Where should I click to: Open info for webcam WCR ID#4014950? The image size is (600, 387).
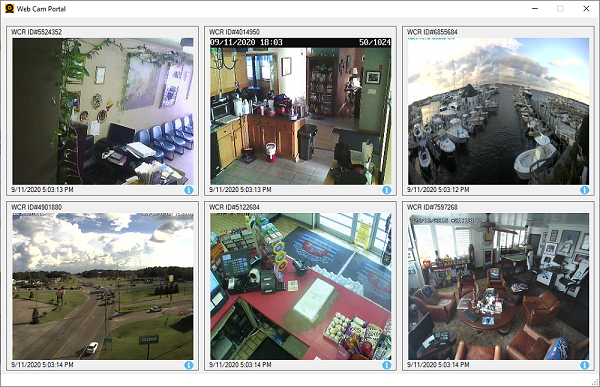pyautogui.click(x=386, y=190)
